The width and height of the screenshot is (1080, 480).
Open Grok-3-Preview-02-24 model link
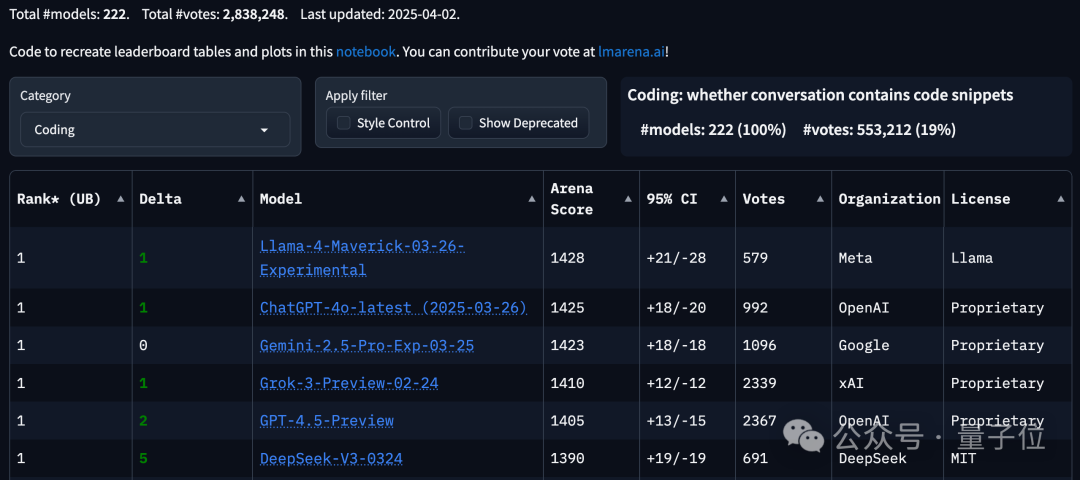tap(349, 383)
